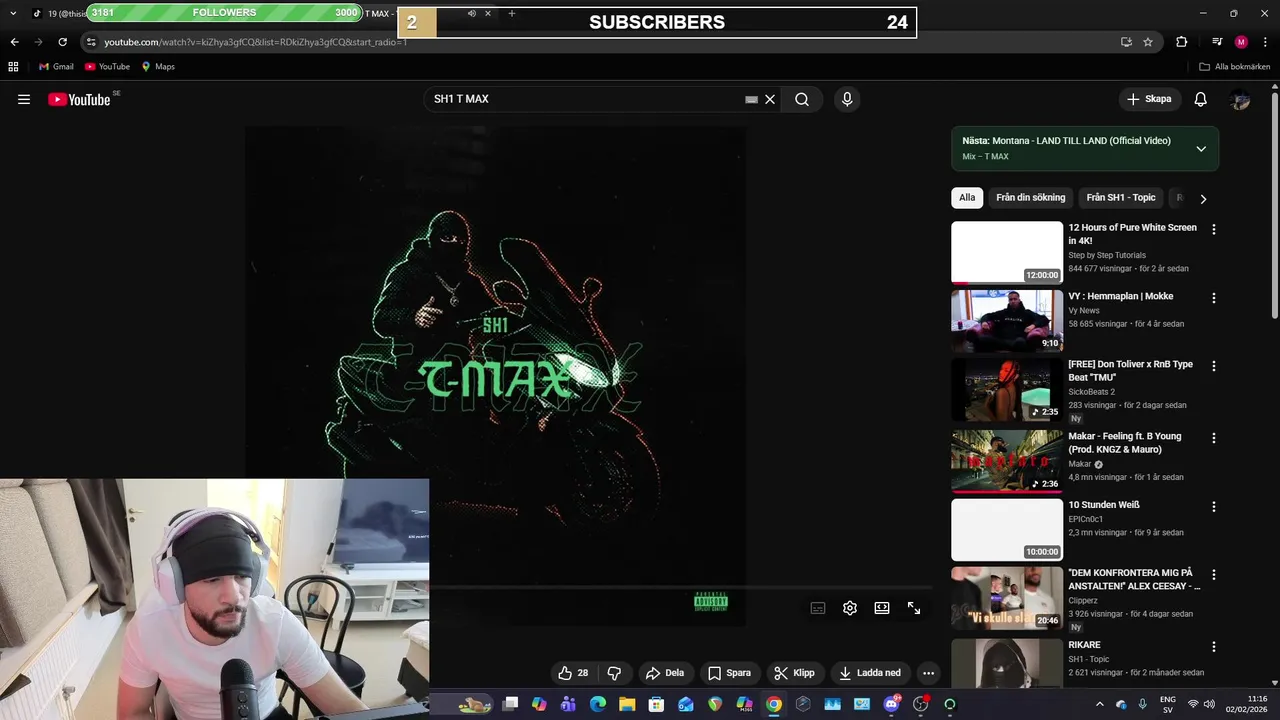The height and width of the screenshot is (720, 1280).
Task: Open the YouTube account avatar menu
Action: pyautogui.click(x=1240, y=99)
